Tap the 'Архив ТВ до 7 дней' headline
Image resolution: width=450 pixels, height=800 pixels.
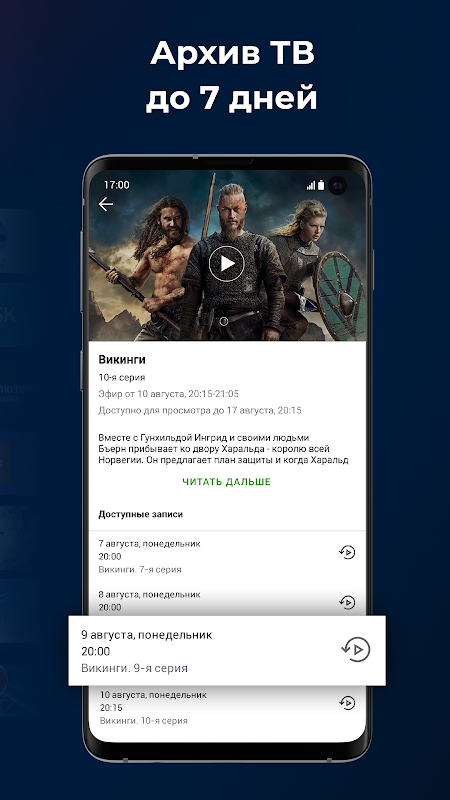point(231,74)
